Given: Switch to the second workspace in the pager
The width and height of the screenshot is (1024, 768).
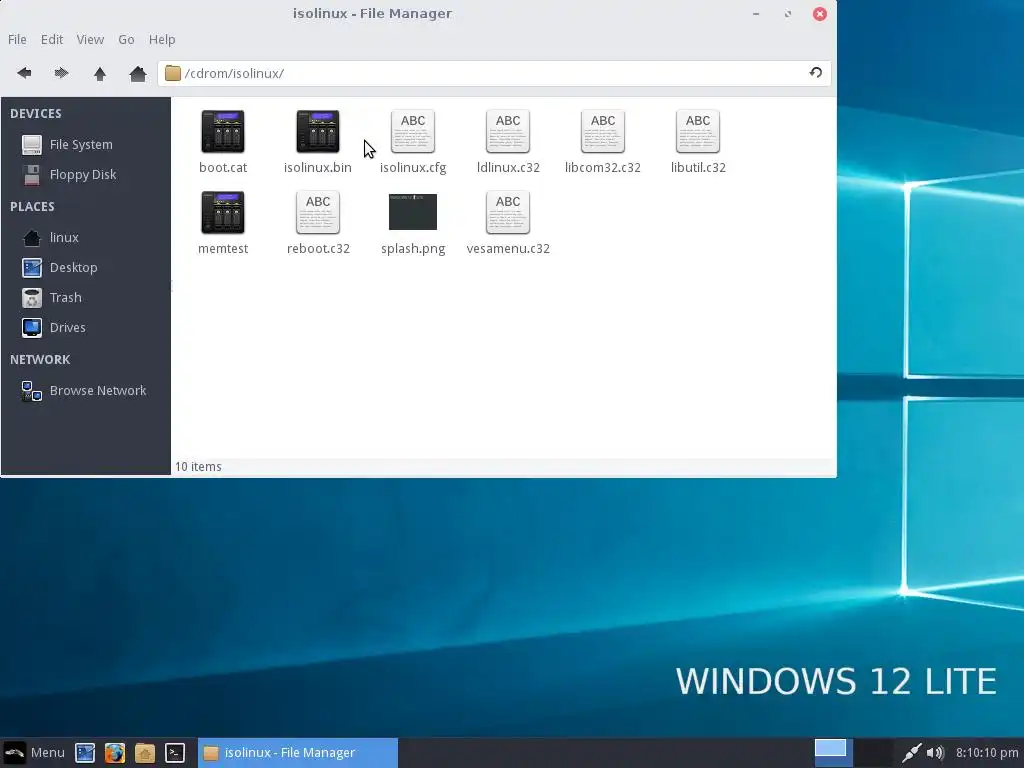Looking at the screenshot, I should click(x=873, y=753).
